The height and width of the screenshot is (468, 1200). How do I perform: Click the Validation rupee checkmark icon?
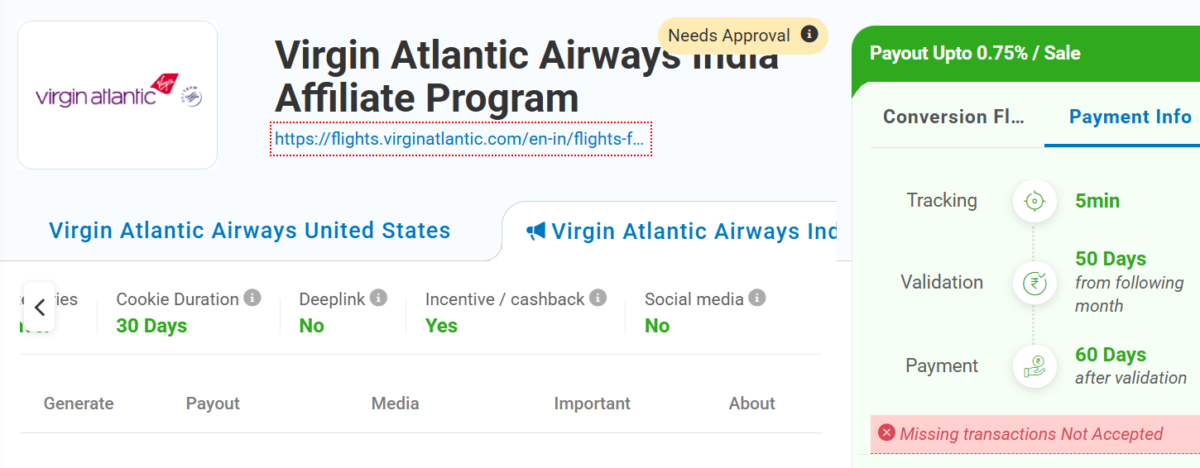[1034, 283]
